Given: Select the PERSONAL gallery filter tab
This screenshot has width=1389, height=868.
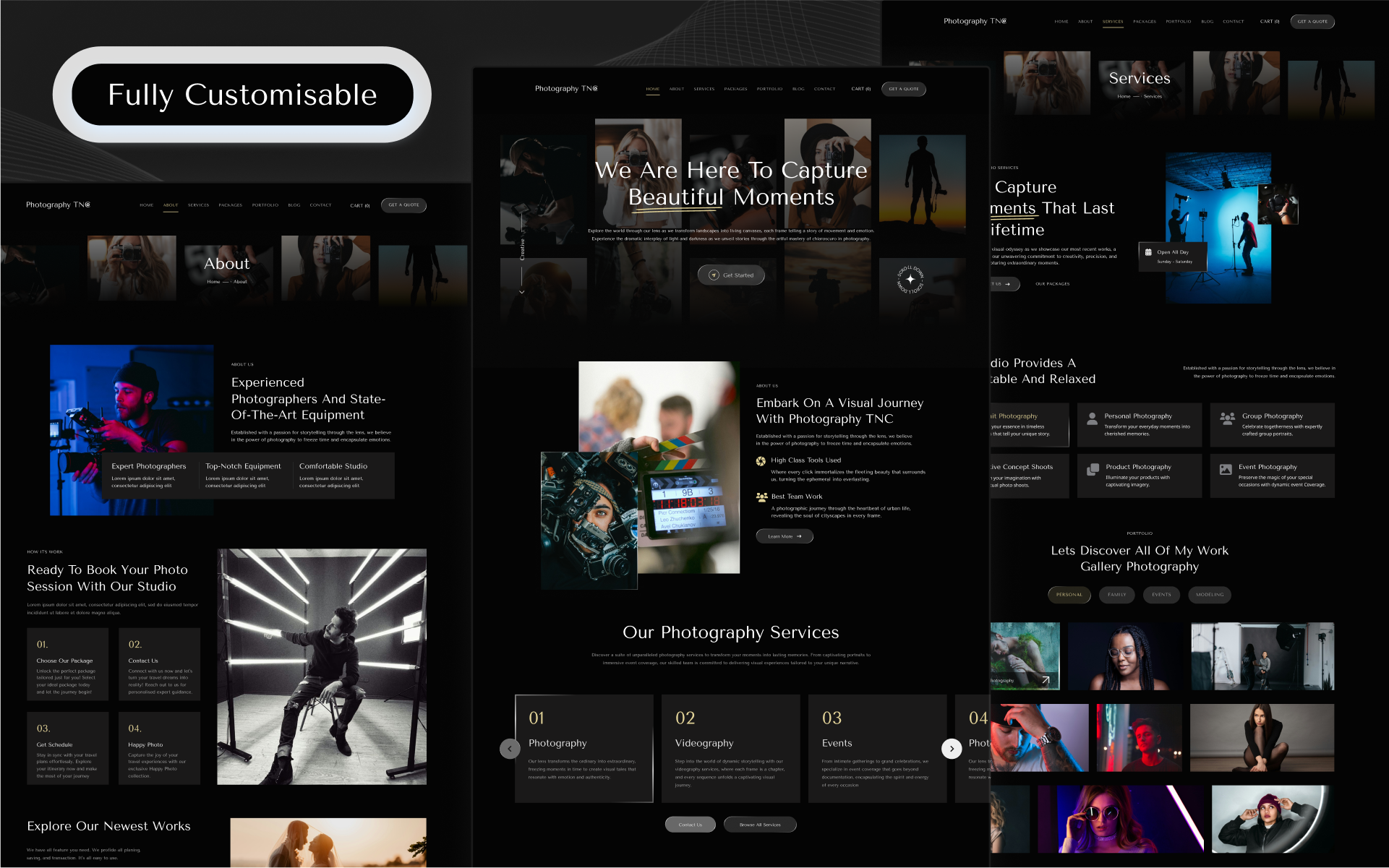Looking at the screenshot, I should (x=1069, y=595).
